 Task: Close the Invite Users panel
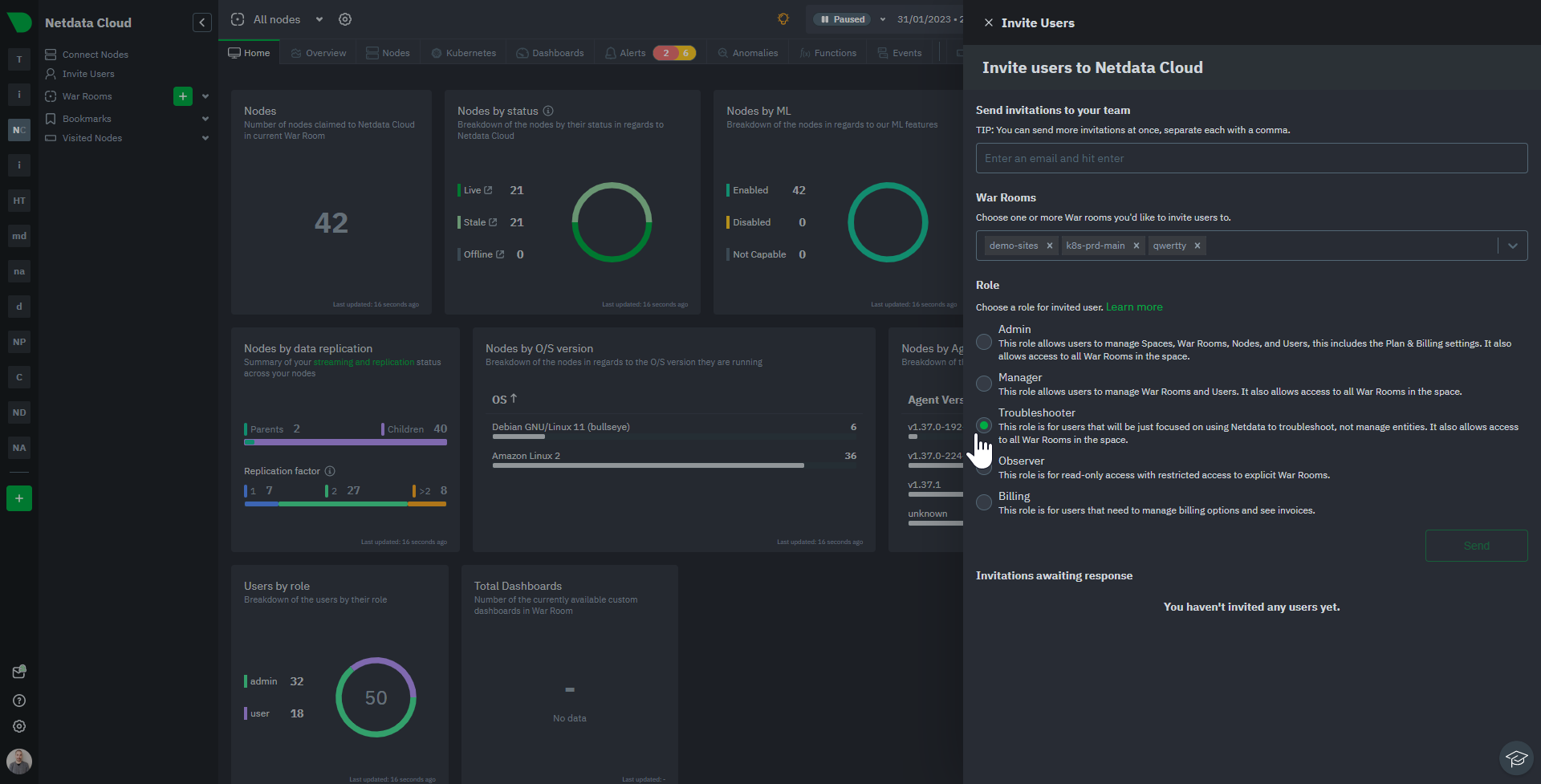point(989,22)
